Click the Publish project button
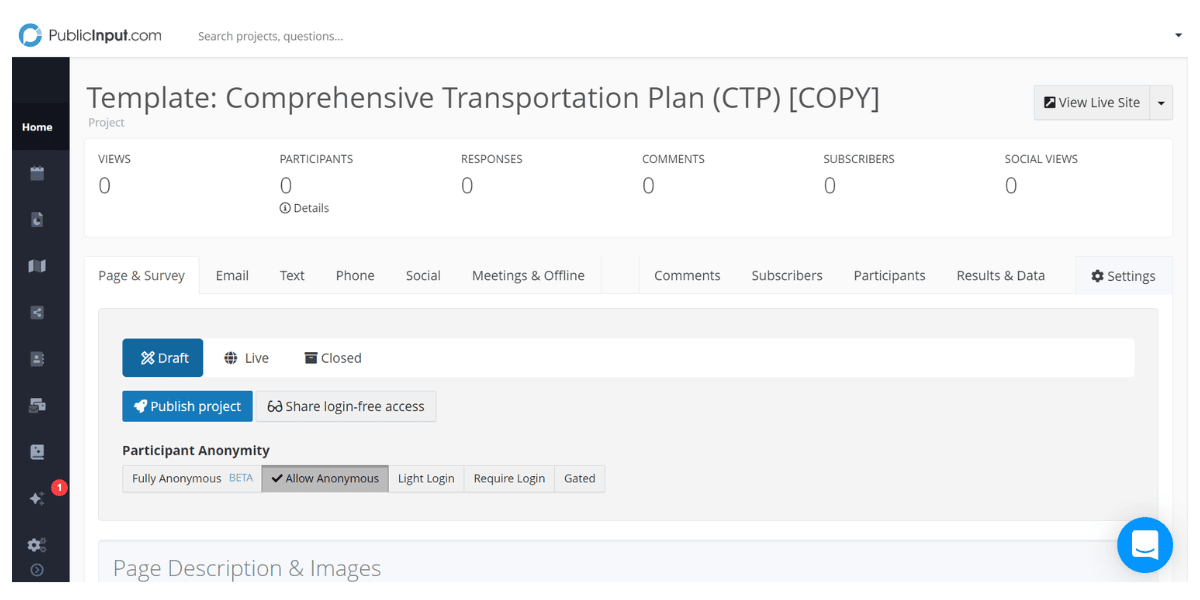1200x600 pixels. pyautogui.click(x=187, y=406)
